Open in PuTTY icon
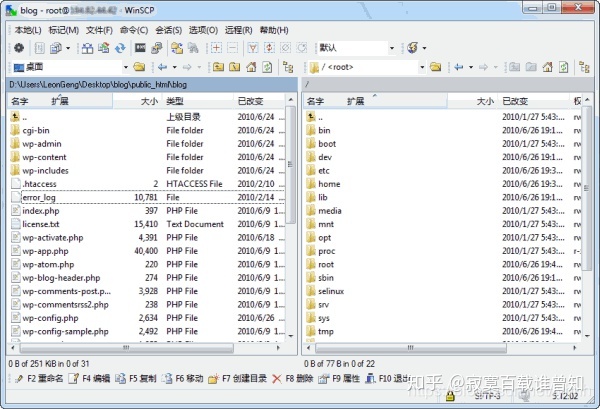The width and height of the screenshot is (600, 409). [157, 48]
